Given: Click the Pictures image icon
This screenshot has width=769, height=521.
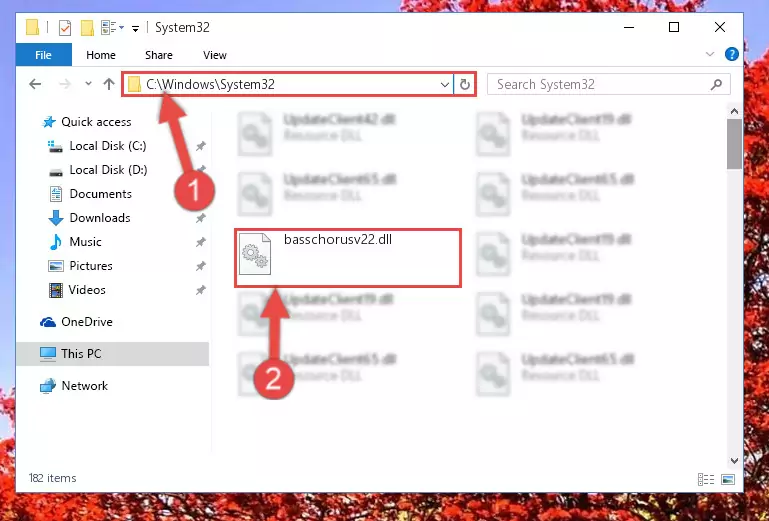Looking at the screenshot, I should (x=56, y=266).
